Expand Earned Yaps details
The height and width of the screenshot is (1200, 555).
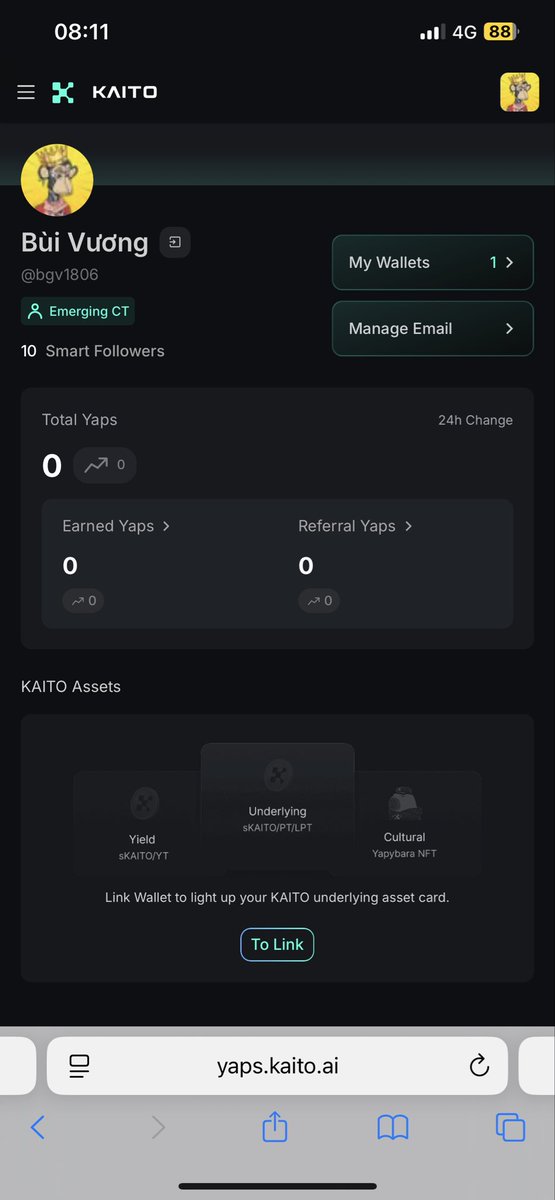(x=116, y=526)
